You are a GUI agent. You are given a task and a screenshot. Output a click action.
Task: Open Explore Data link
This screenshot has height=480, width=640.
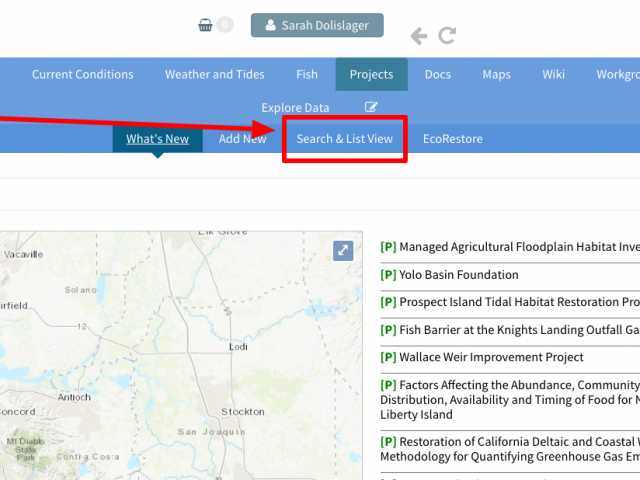click(x=295, y=108)
